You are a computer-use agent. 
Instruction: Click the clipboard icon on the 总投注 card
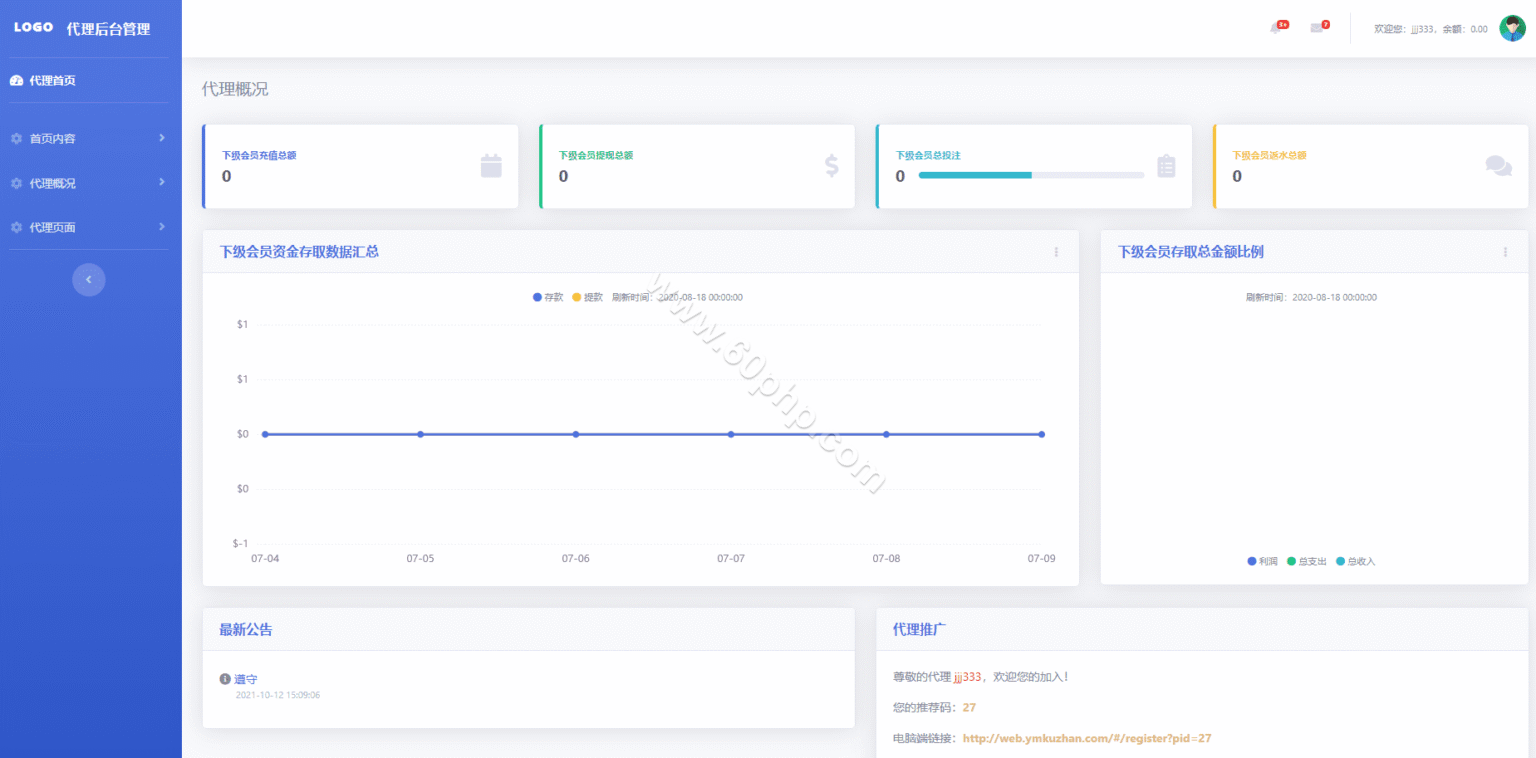click(x=1166, y=166)
